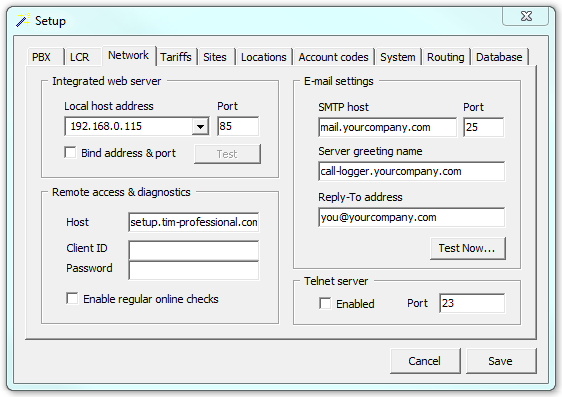Viewport: 562px width, 397px height.
Task: Select the Network tab
Action: tap(128, 55)
